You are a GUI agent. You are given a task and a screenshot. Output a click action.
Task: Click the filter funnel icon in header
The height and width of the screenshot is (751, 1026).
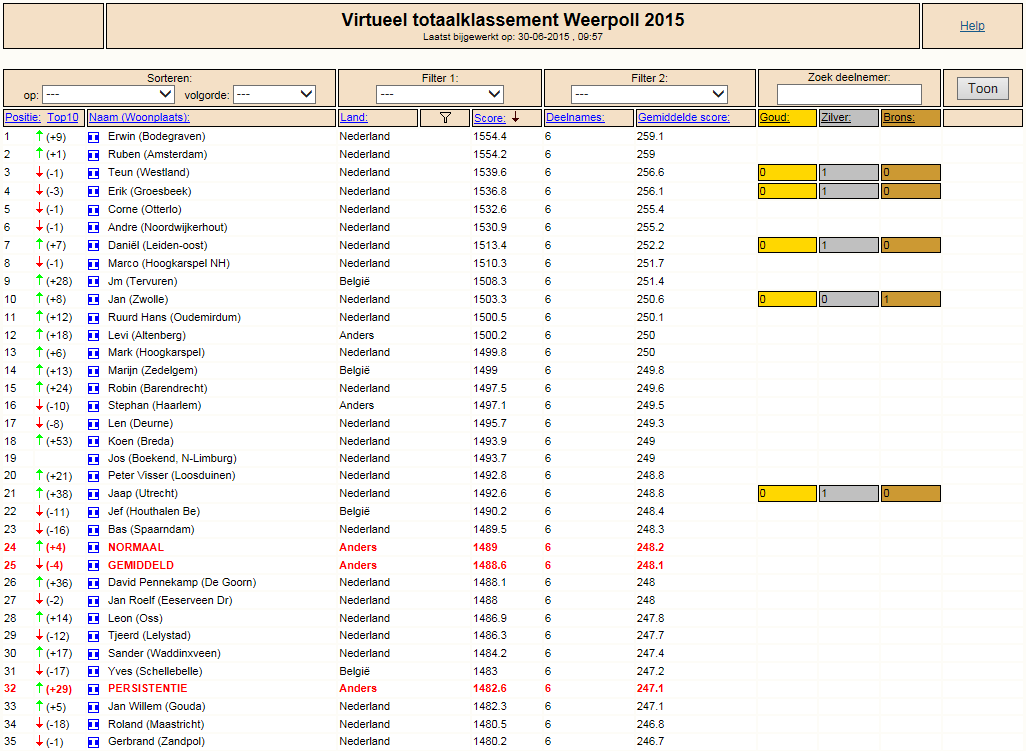[x=445, y=118]
